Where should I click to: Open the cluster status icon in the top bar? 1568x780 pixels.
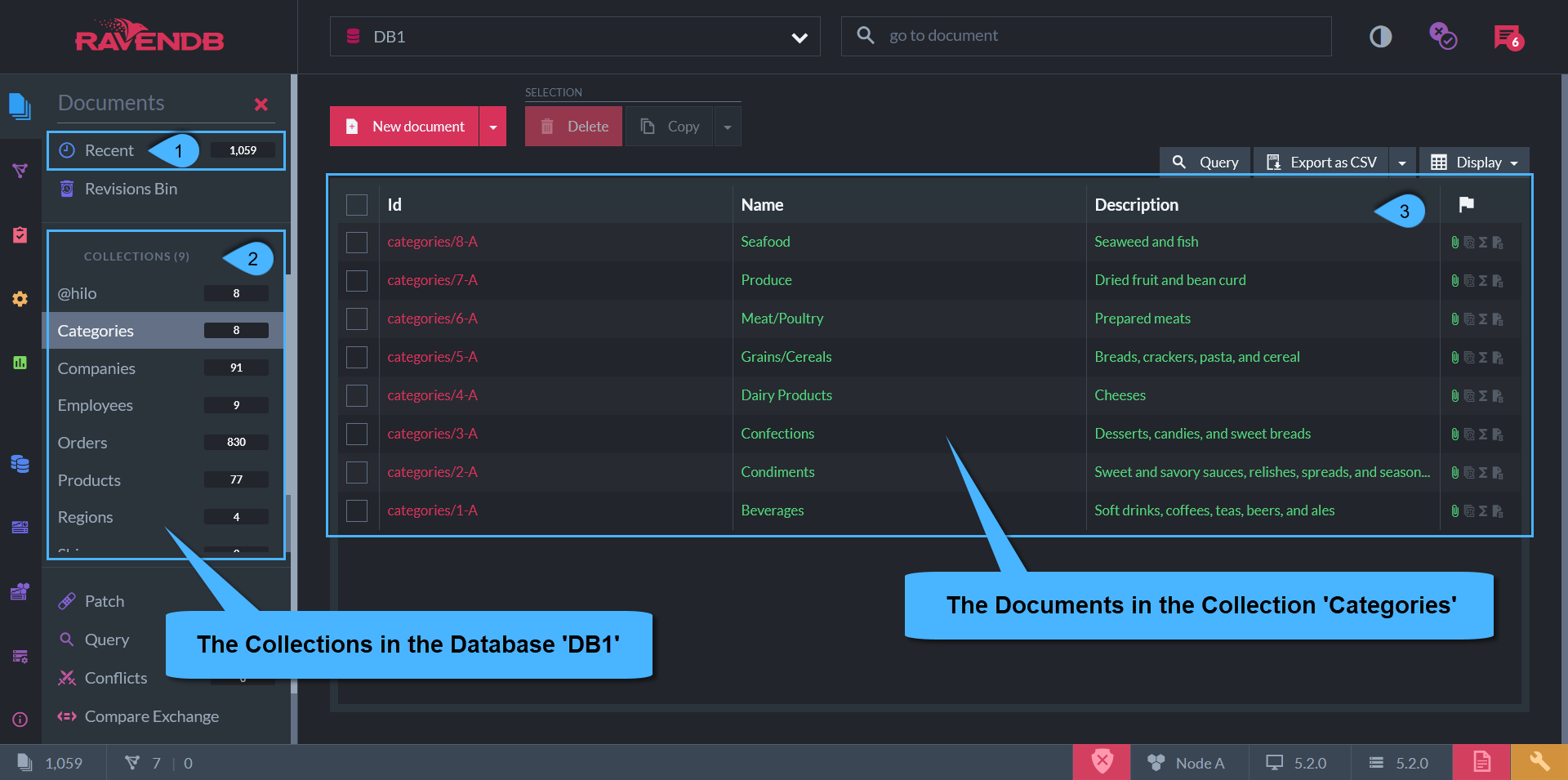(x=1443, y=36)
